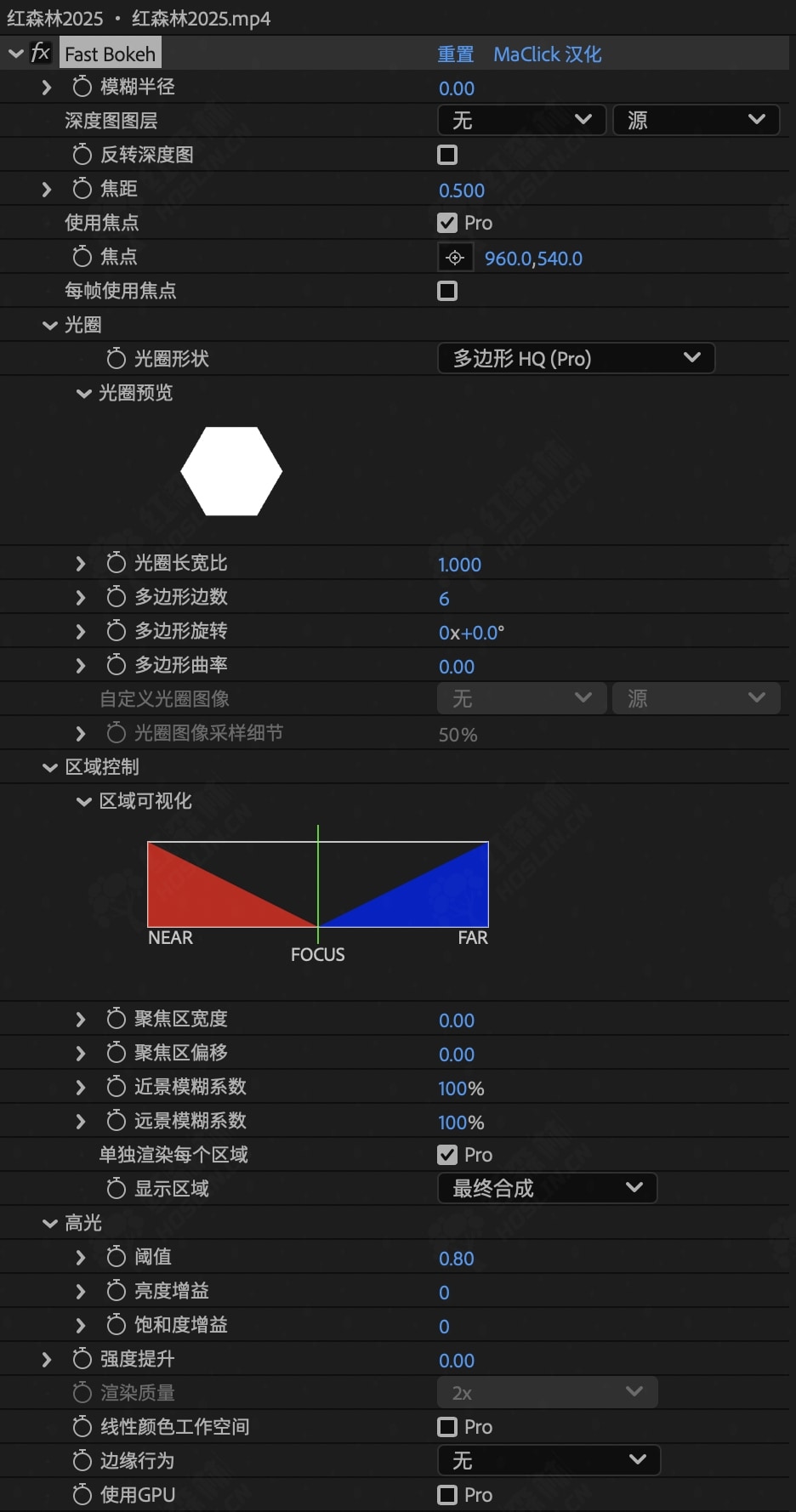Viewport: 796px width, 1512px height.
Task: Tick the 使用GPU checkbox
Action: (x=447, y=1495)
